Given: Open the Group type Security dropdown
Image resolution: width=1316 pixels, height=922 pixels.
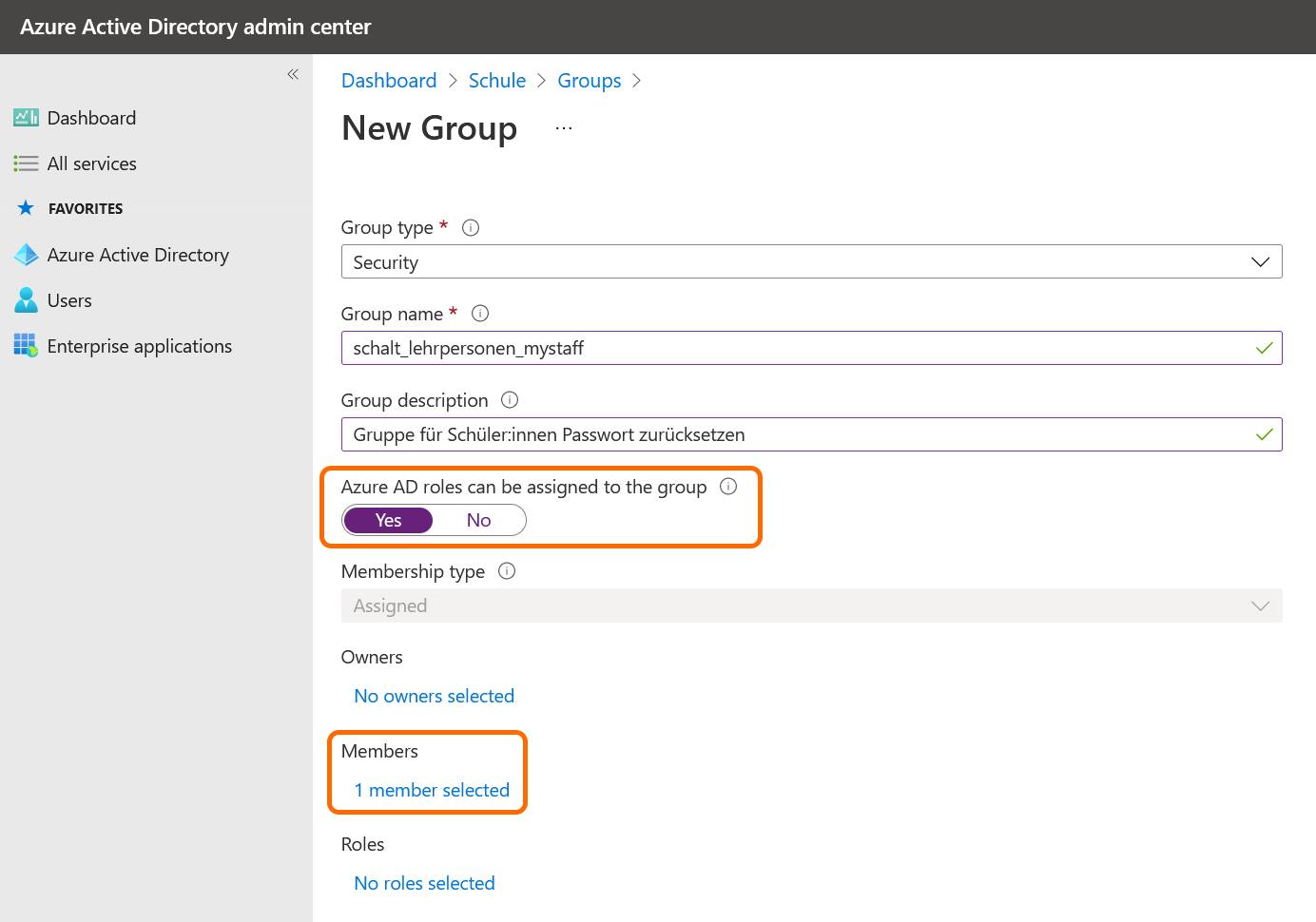Looking at the screenshot, I should point(811,262).
